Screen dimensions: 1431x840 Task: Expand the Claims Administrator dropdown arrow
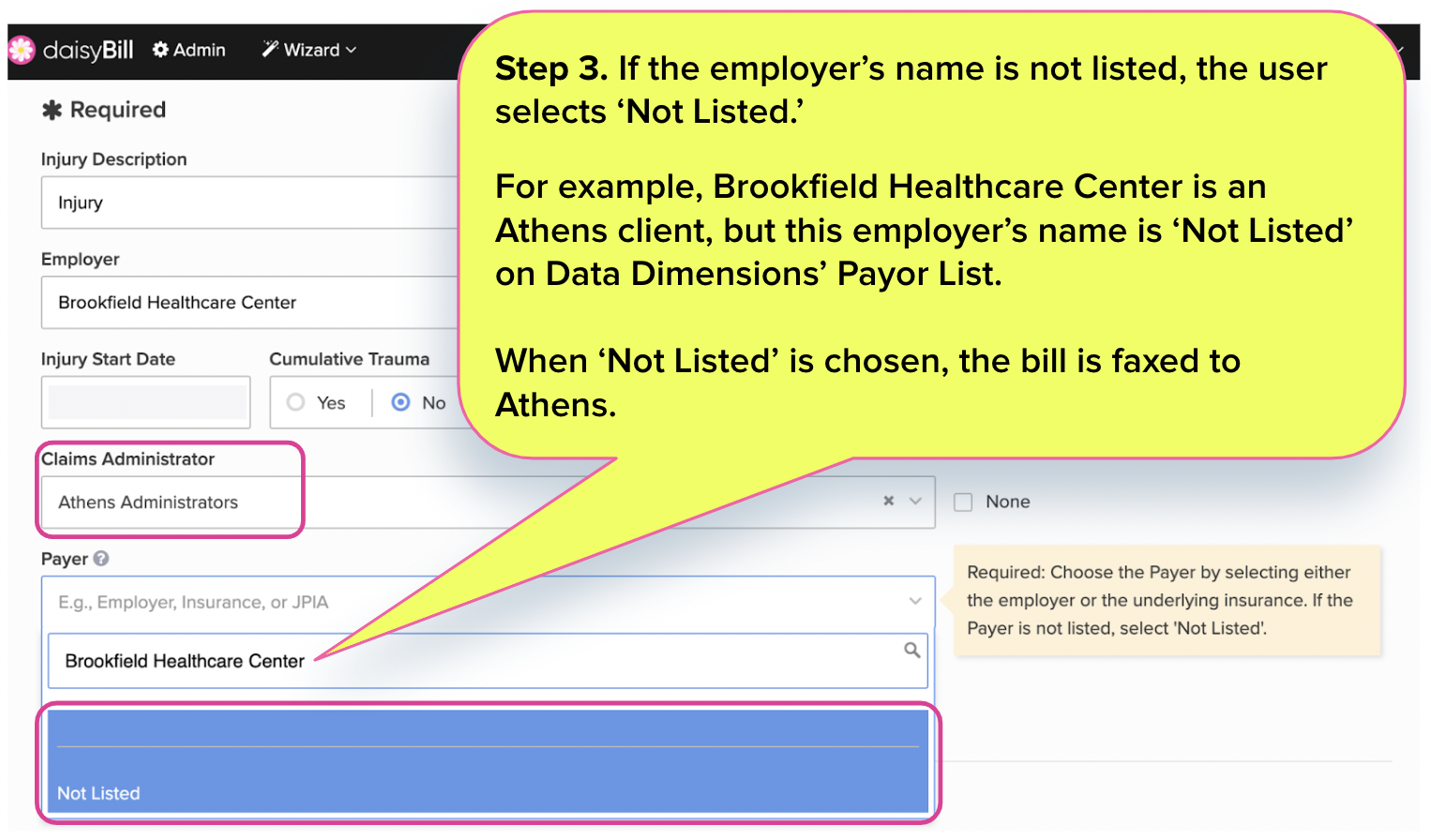(x=916, y=501)
